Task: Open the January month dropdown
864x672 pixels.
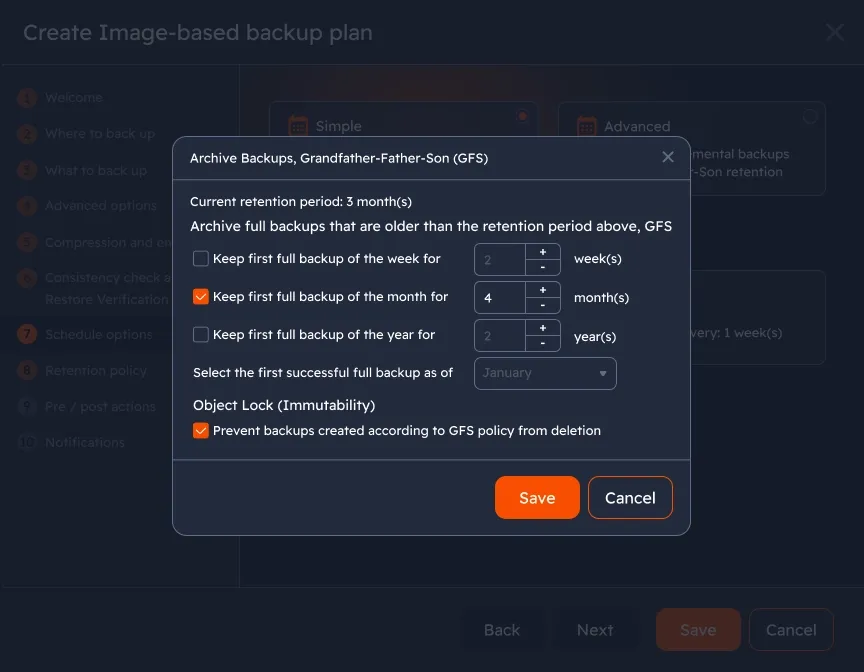Action: (545, 373)
